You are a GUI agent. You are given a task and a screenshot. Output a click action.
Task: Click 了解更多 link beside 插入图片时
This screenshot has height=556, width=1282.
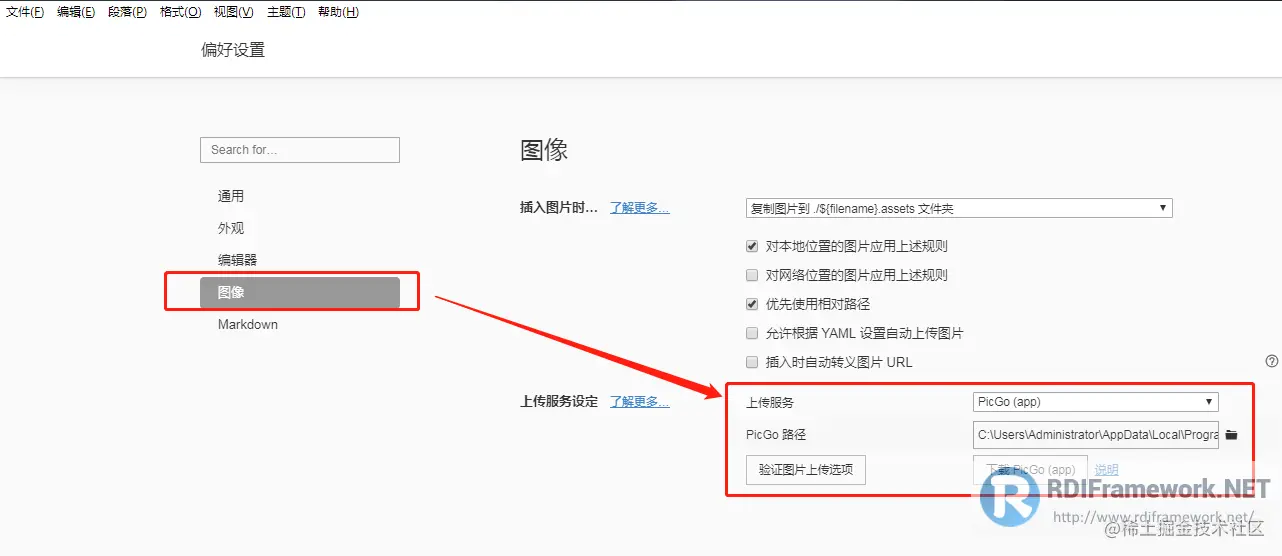click(x=640, y=208)
